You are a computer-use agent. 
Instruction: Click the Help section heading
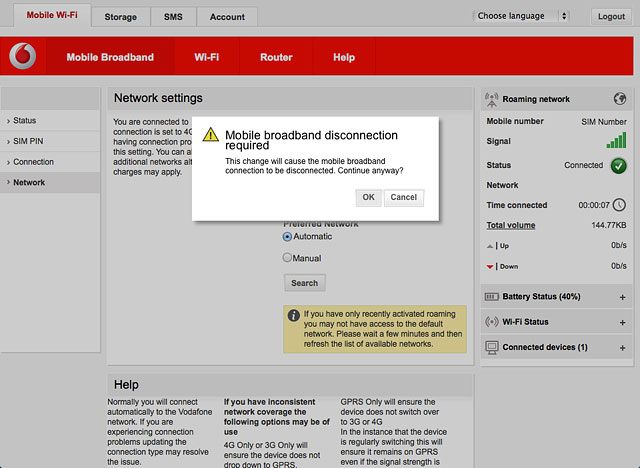(x=126, y=384)
